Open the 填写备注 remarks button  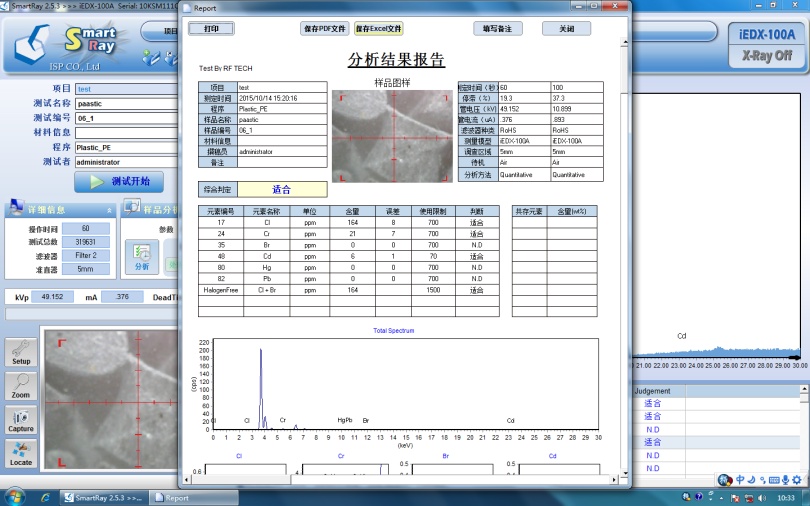[x=497, y=28]
